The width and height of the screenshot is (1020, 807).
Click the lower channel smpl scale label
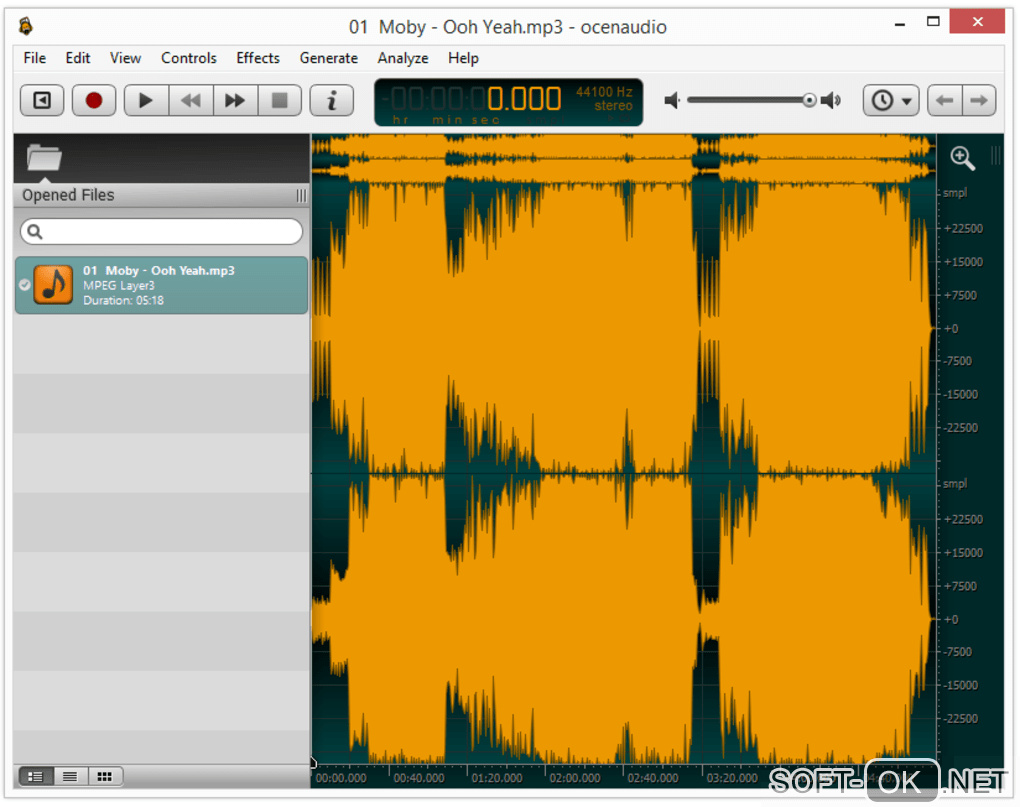tap(955, 484)
